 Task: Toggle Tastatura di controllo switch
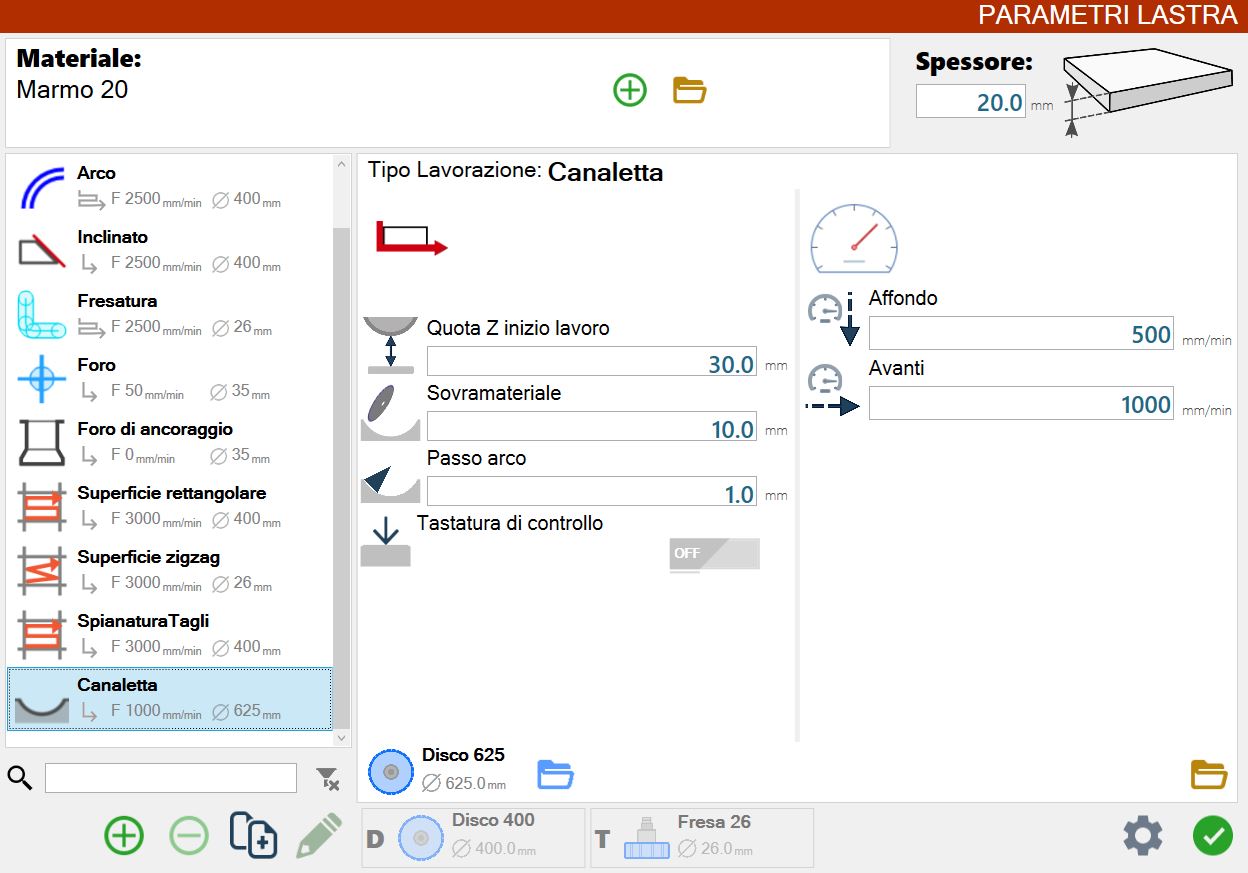[x=714, y=554]
